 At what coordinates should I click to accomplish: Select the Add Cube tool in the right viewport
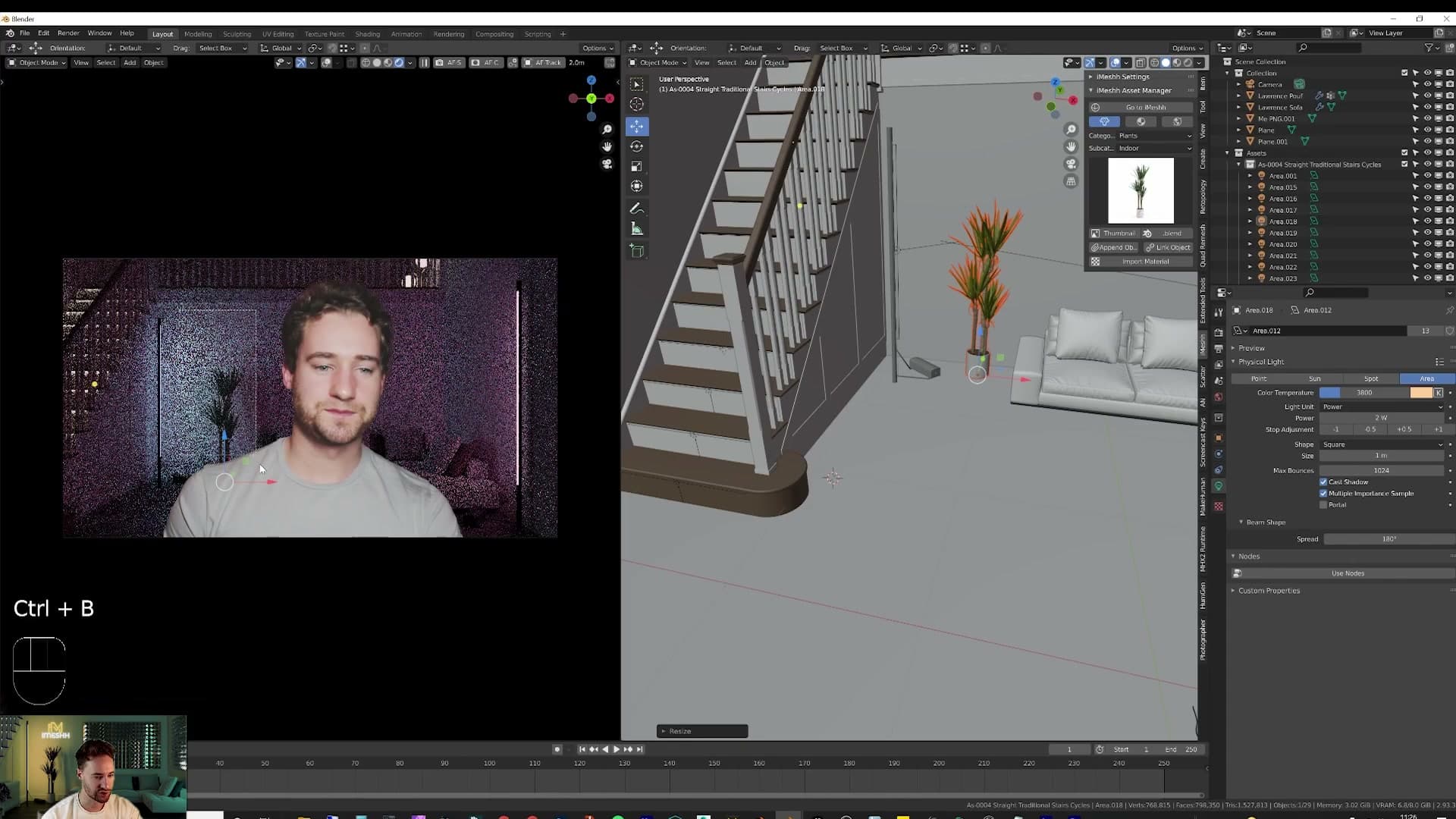tap(637, 251)
